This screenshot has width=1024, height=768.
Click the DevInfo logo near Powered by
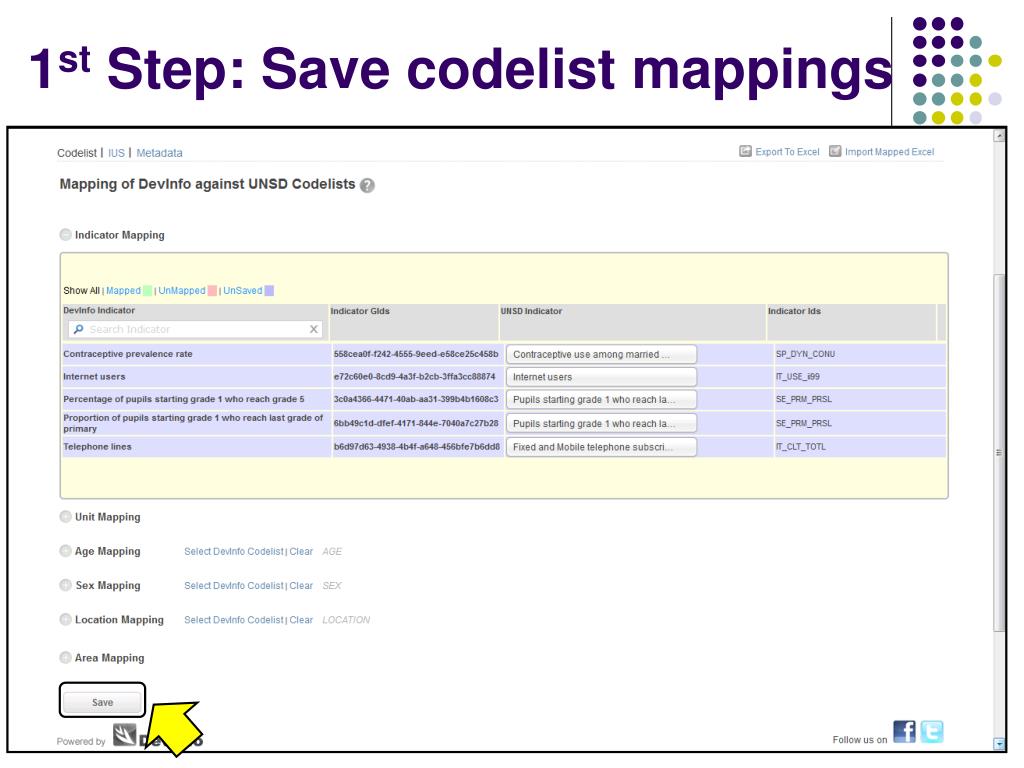pos(124,735)
